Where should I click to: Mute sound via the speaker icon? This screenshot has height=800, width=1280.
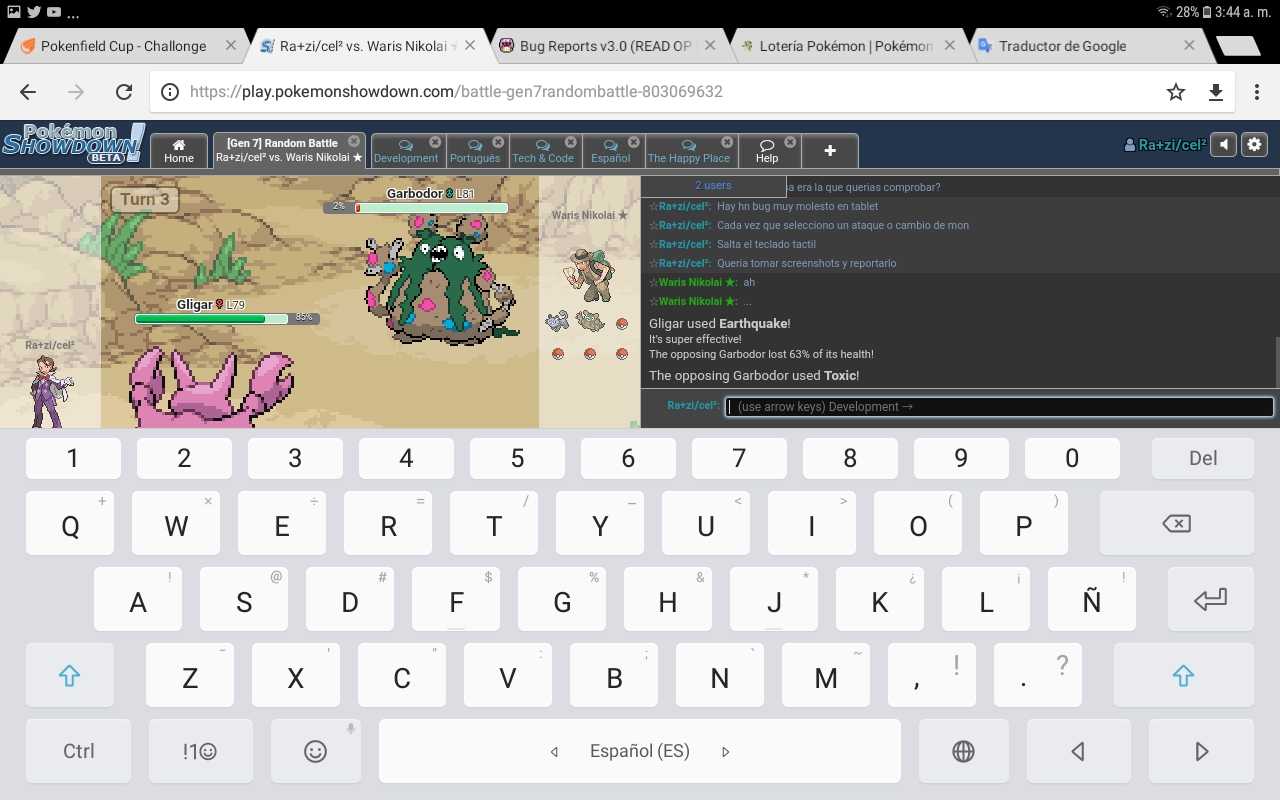coord(1224,145)
